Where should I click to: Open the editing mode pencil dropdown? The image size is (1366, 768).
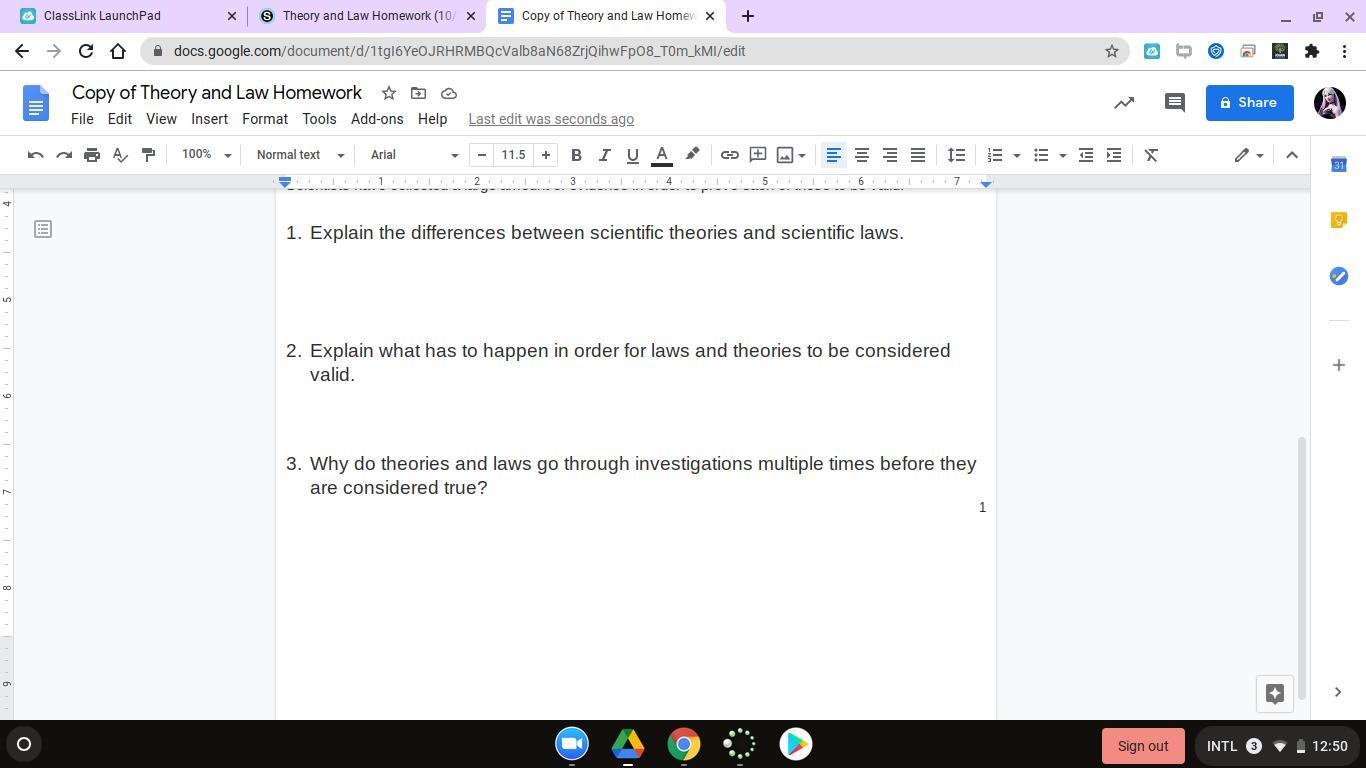click(x=1249, y=155)
